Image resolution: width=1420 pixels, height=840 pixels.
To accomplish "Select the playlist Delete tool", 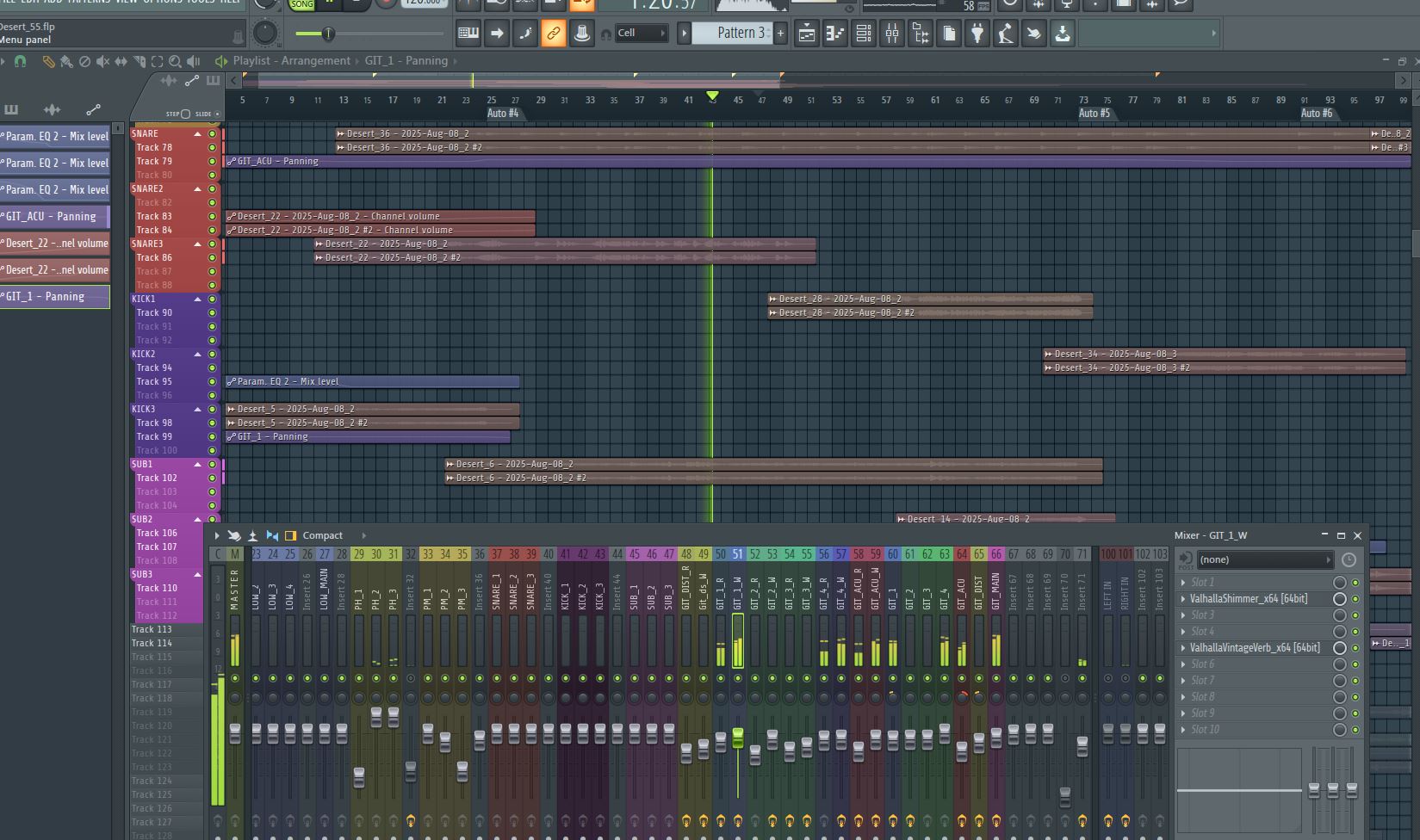I will [84, 61].
